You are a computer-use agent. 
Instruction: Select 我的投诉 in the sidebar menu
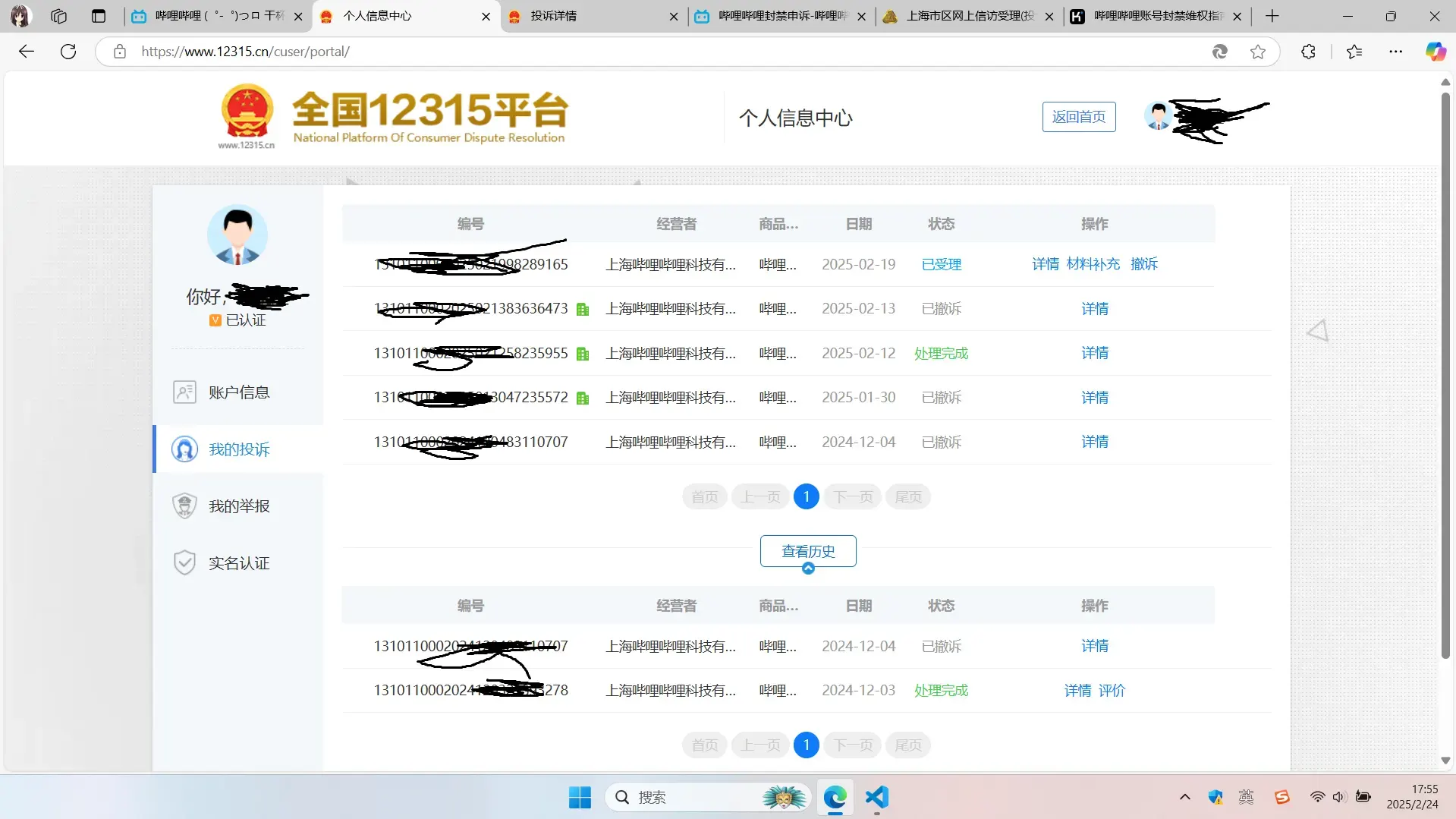pos(238,449)
